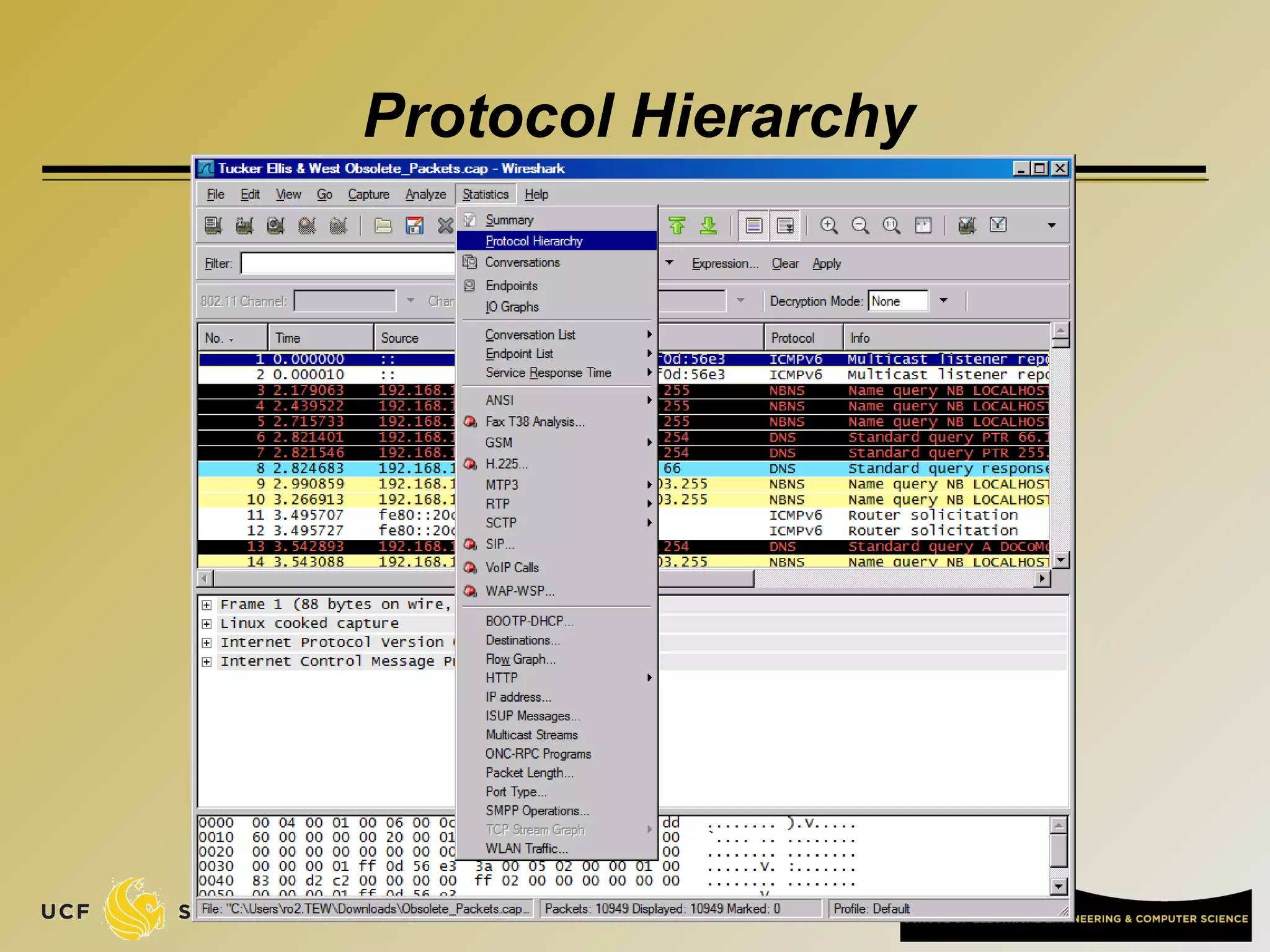Toggle auto scroll packet list icon
Viewport: 1270px width, 952px height.
(x=786, y=226)
